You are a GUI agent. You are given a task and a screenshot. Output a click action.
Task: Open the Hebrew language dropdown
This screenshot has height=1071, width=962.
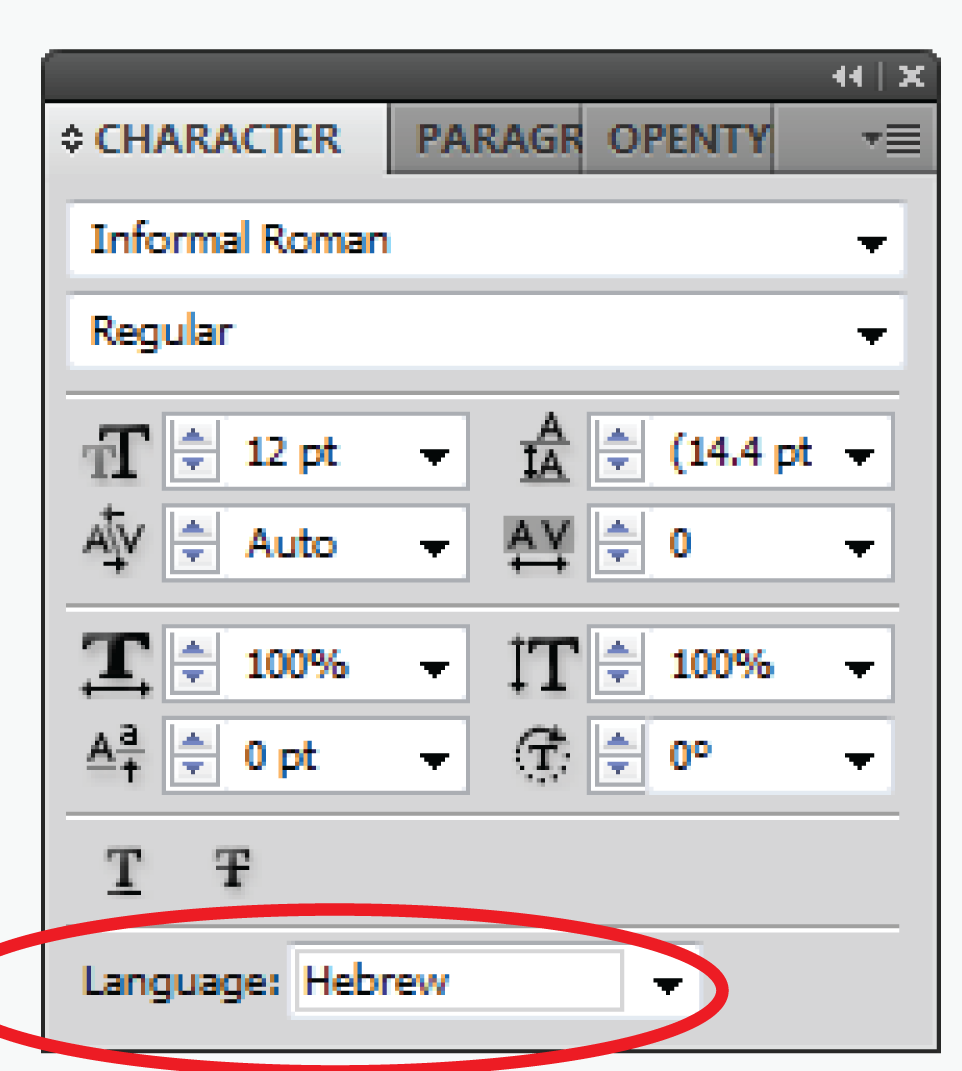665,986
